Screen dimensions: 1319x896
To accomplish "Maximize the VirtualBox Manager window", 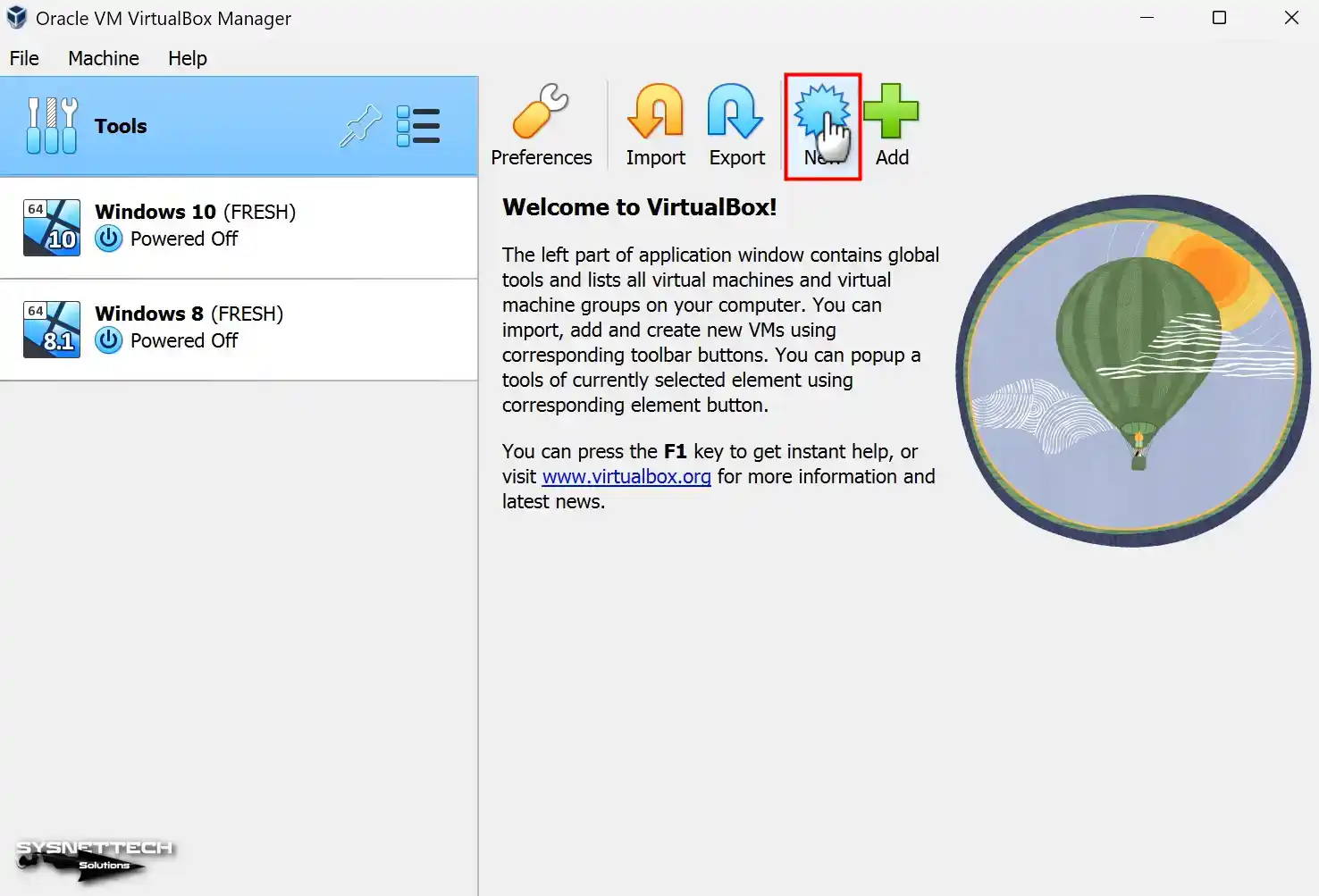I will (x=1219, y=18).
